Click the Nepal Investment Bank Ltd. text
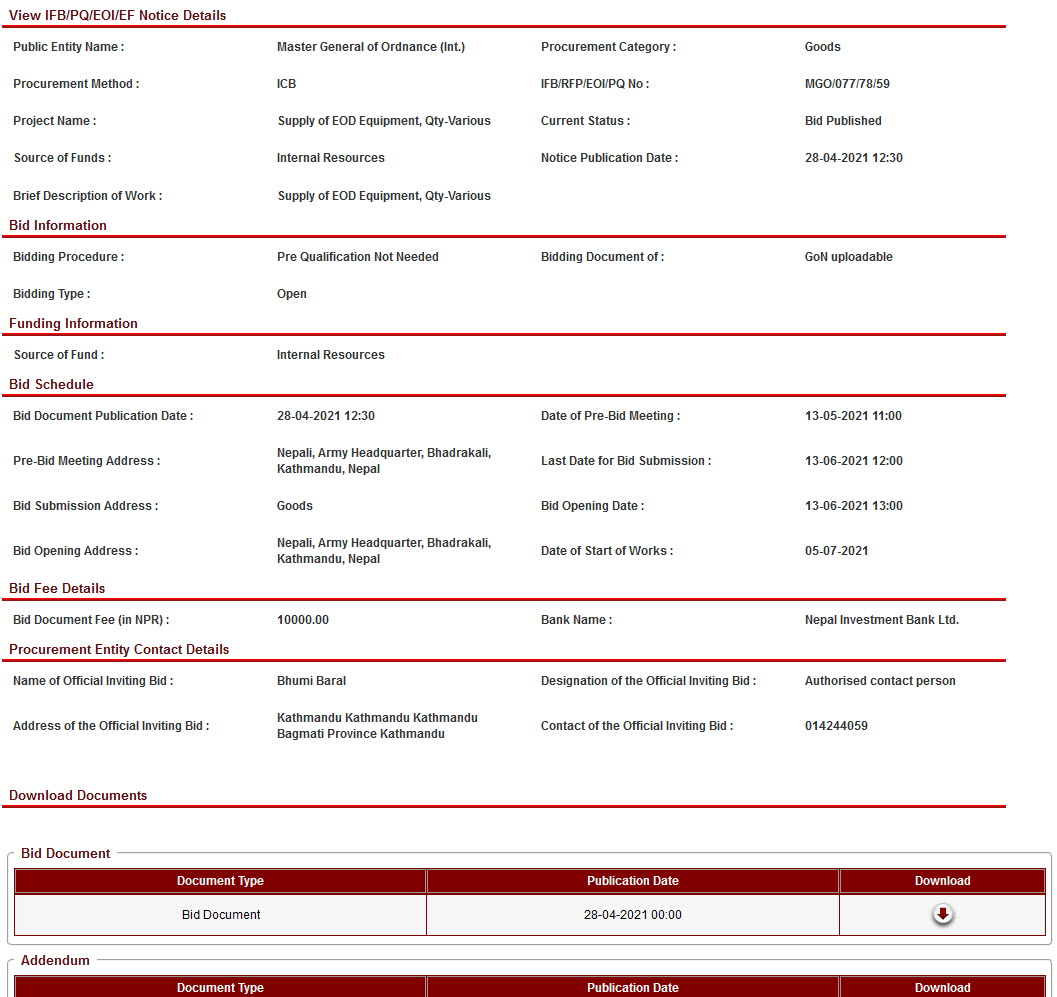1057x997 pixels. (881, 620)
